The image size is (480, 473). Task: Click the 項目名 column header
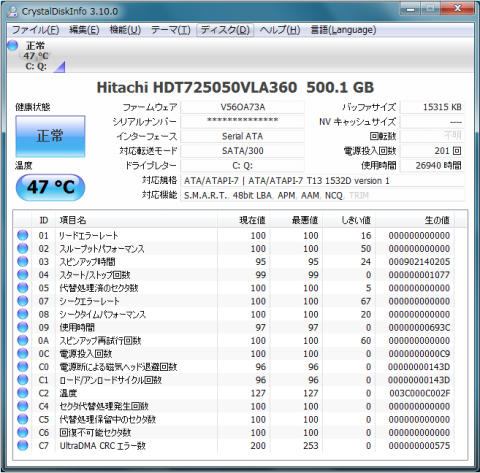click(136, 220)
